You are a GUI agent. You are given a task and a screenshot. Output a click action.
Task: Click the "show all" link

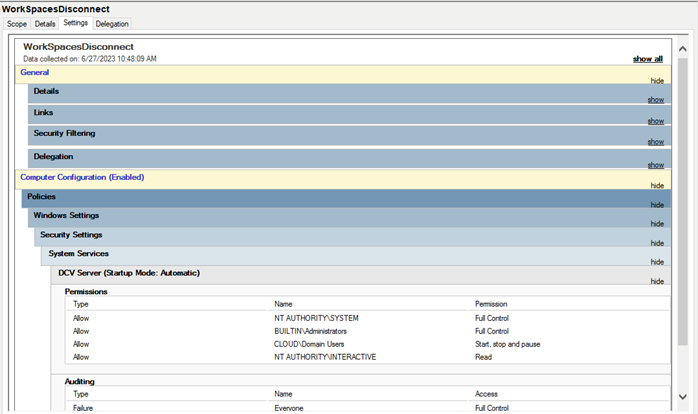coord(648,59)
